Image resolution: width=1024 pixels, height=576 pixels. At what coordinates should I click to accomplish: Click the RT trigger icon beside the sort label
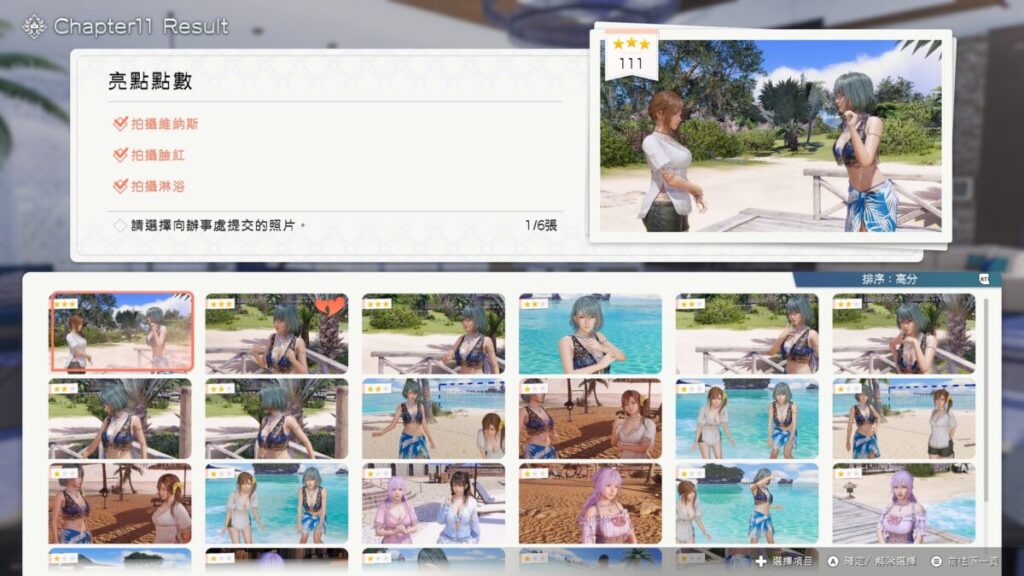(x=984, y=280)
